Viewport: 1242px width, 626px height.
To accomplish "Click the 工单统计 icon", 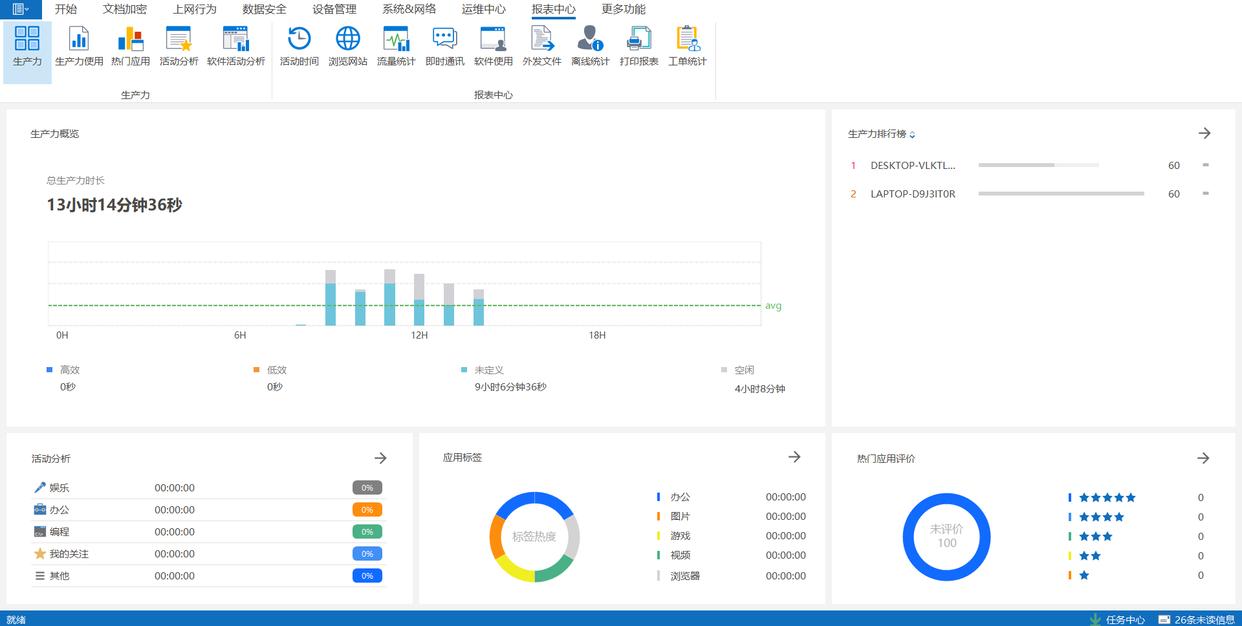I will [x=687, y=46].
